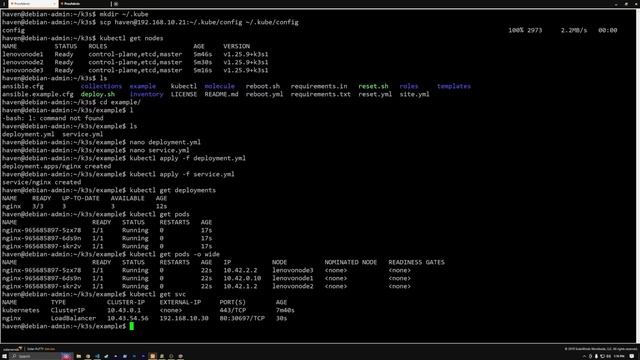Image resolution: width=640 pixels, height=360 pixels.
Task: Click the 'inventory' directory name
Action: click(x=146, y=94)
